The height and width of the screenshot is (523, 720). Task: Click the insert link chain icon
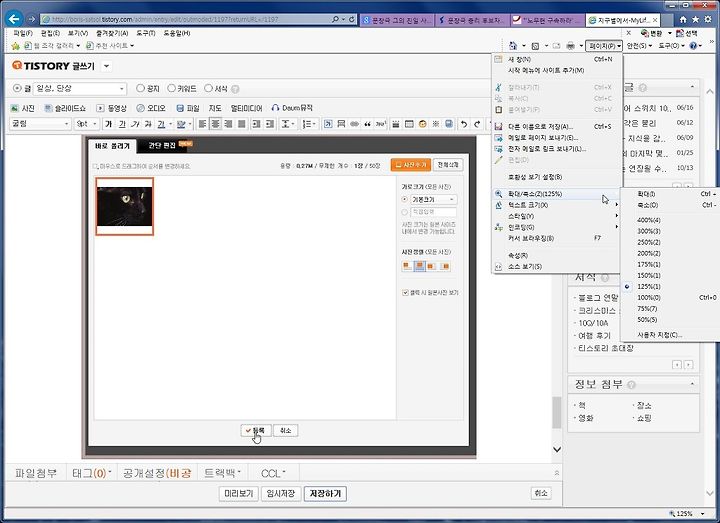click(354, 124)
